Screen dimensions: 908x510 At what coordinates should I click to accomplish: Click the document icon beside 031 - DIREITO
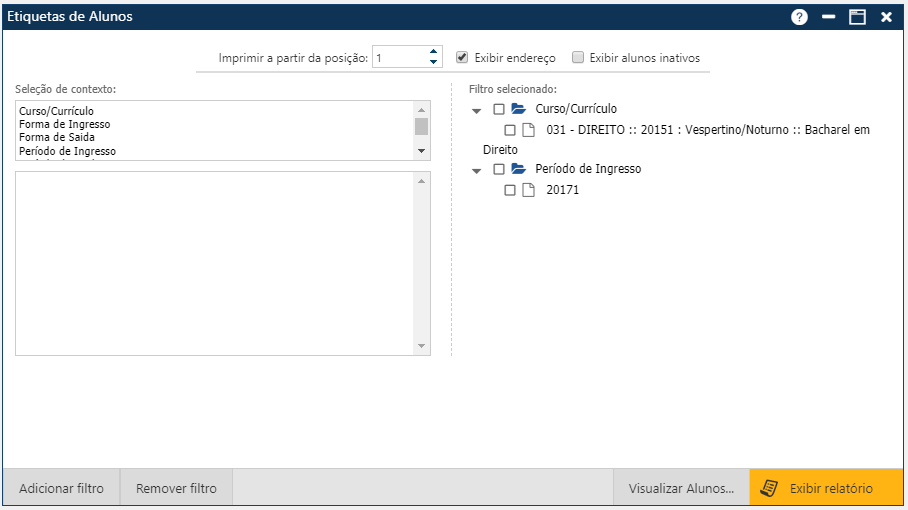pos(529,130)
